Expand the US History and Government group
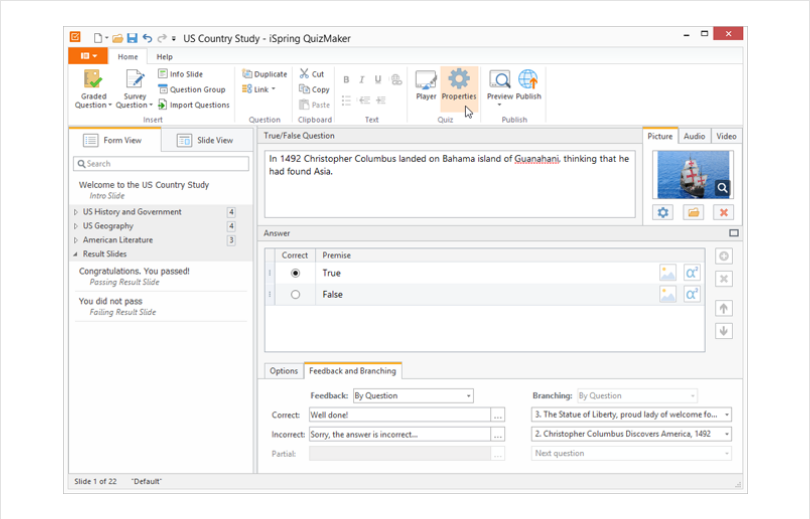 click(76, 212)
